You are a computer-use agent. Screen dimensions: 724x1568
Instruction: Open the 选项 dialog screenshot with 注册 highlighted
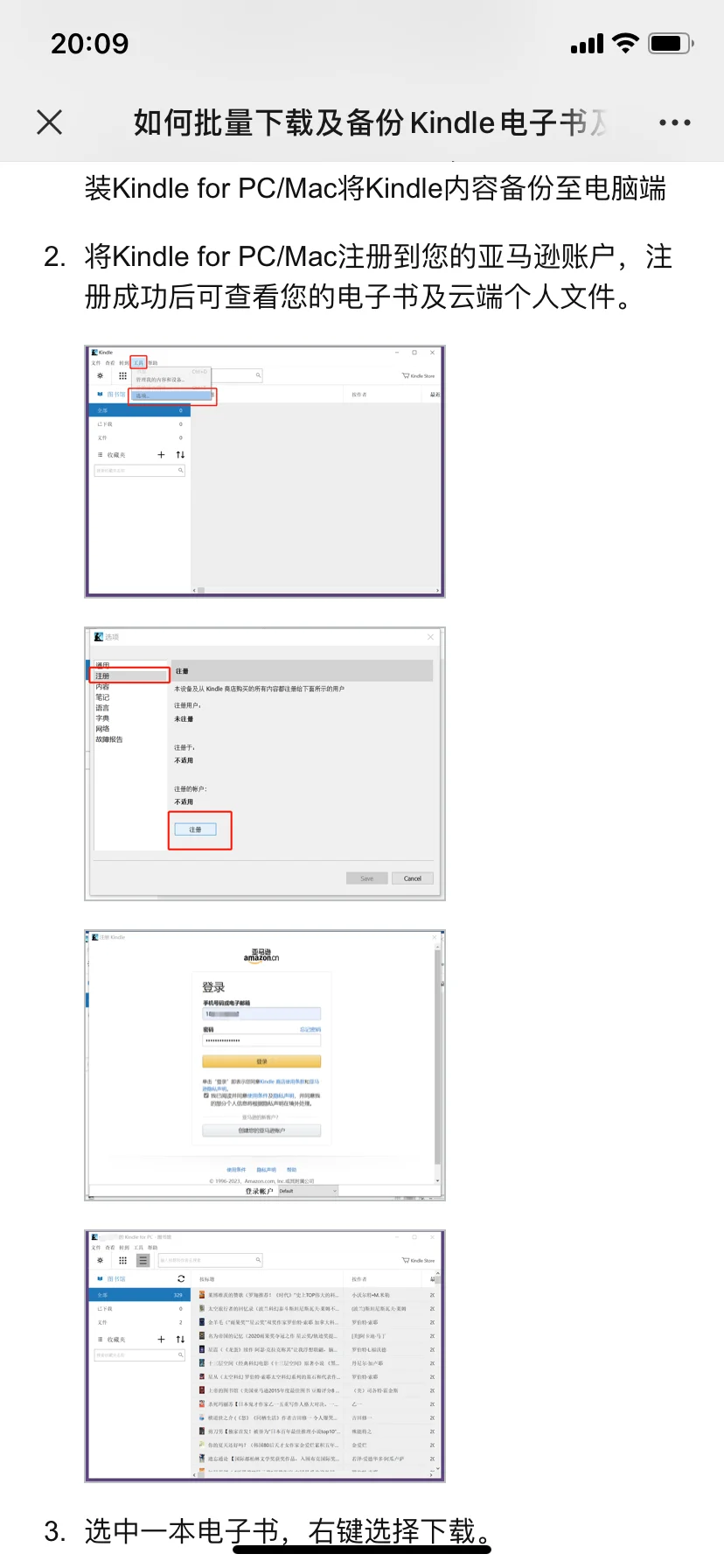pyautogui.click(x=265, y=764)
